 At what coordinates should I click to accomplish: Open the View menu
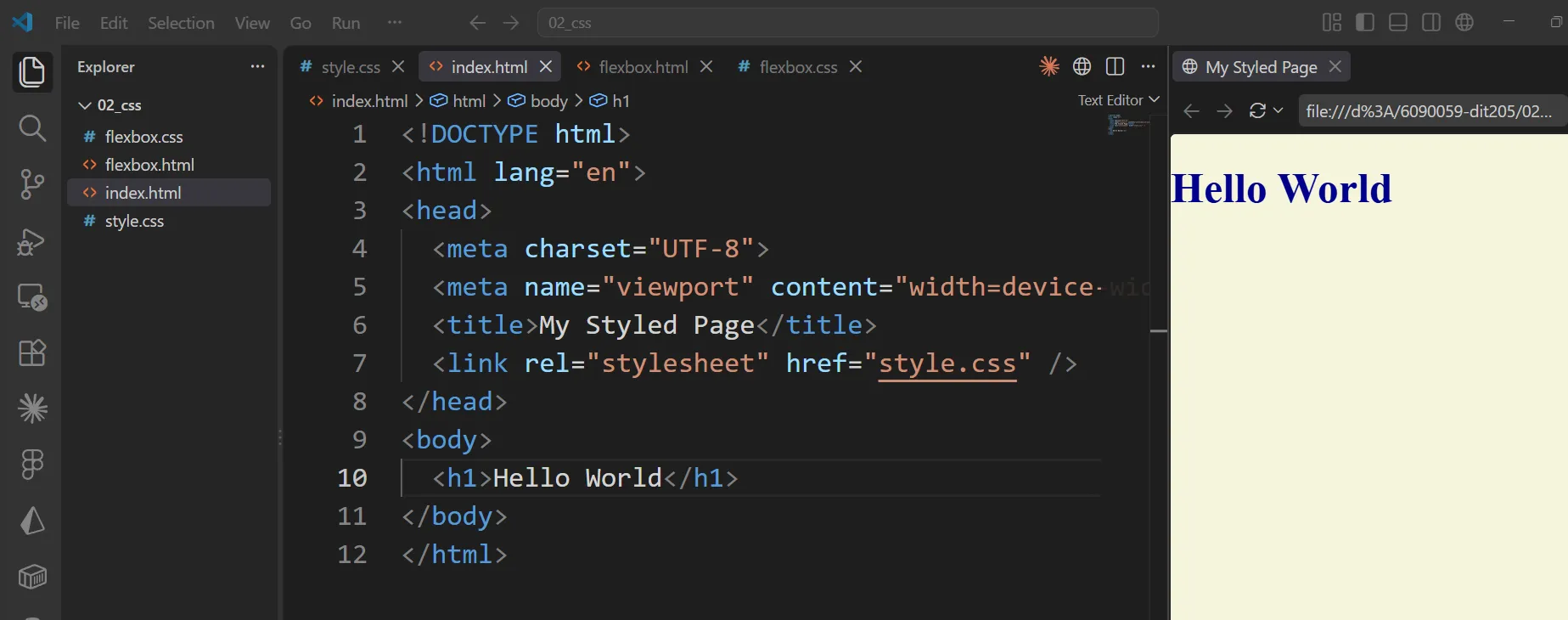[252, 23]
